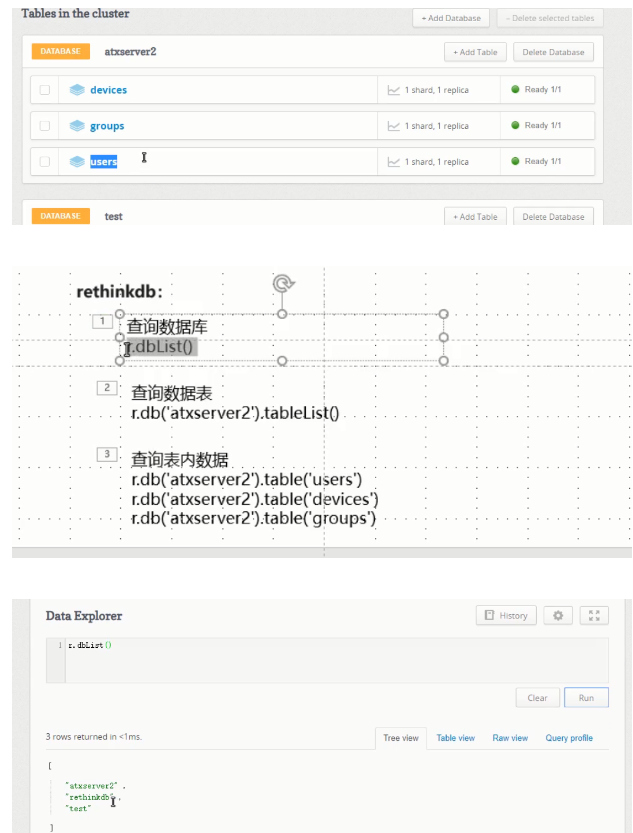Image resolution: width=633 pixels, height=833 pixels.
Task: Click the '3 rows returned in <1ms' status
Action: pos(94,737)
